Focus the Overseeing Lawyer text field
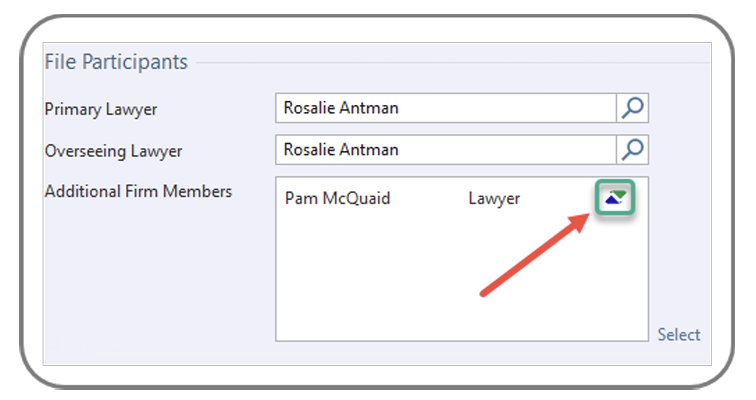Viewport: 756px width, 400px height. (x=446, y=149)
